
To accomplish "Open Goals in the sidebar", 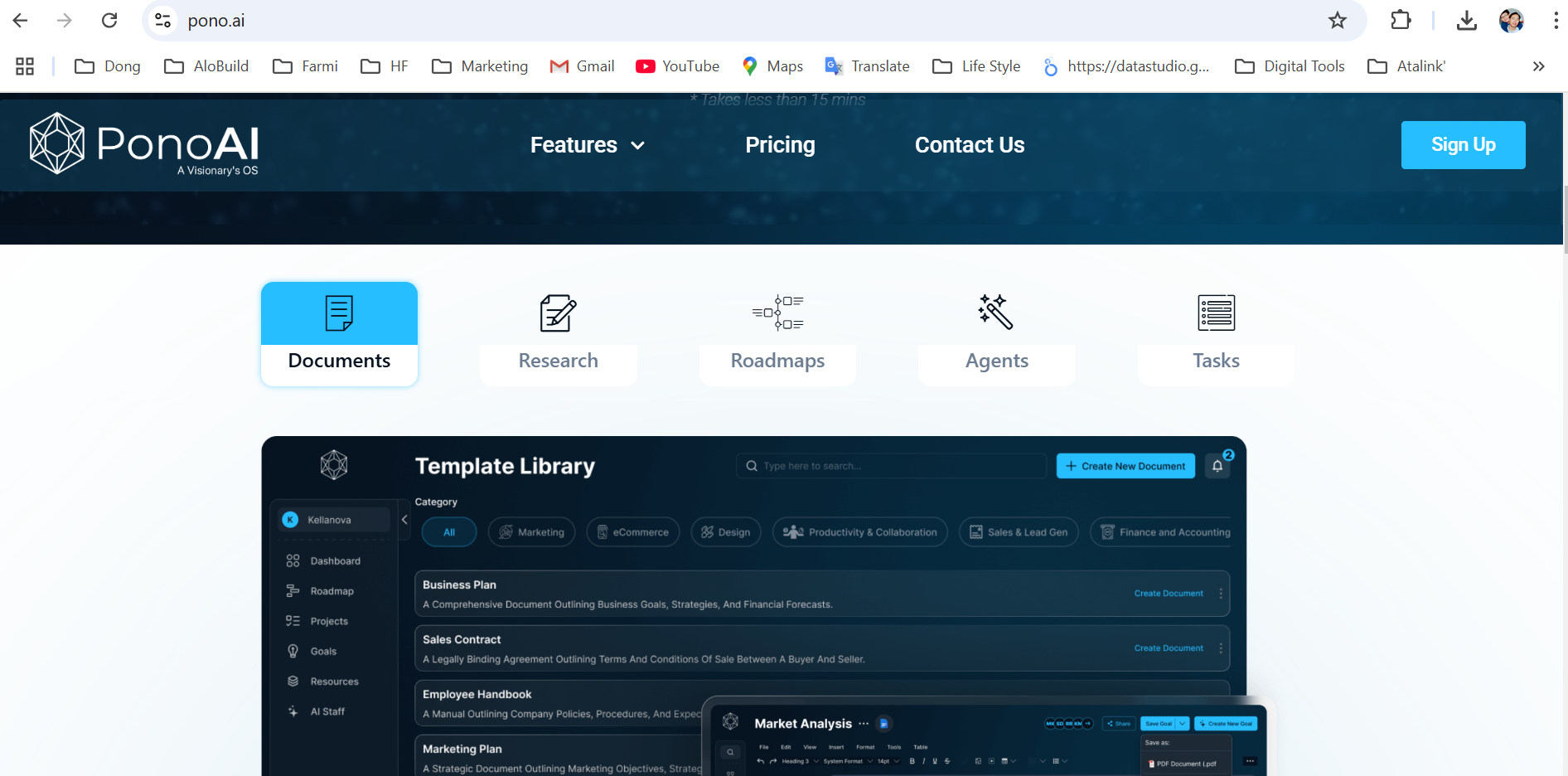I will pos(312,652).
